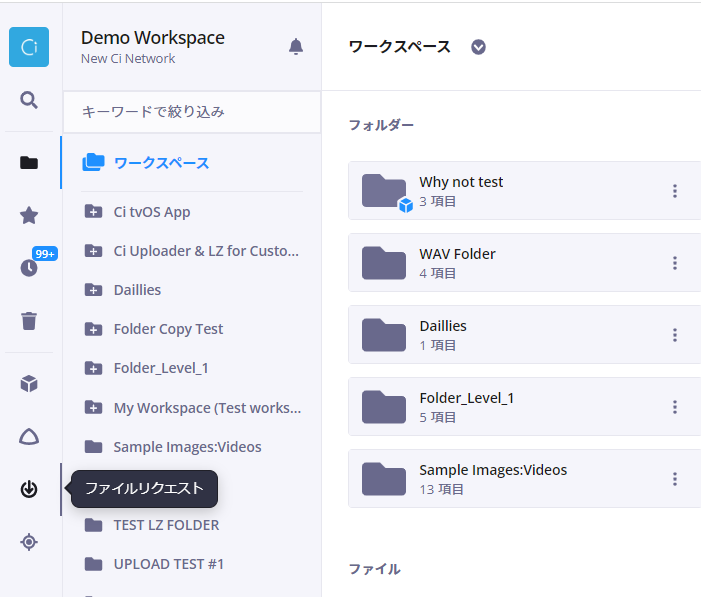The width and height of the screenshot is (701, 597).
Task: Click the Why not test folder icon
Action: pyautogui.click(x=384, y=191)
